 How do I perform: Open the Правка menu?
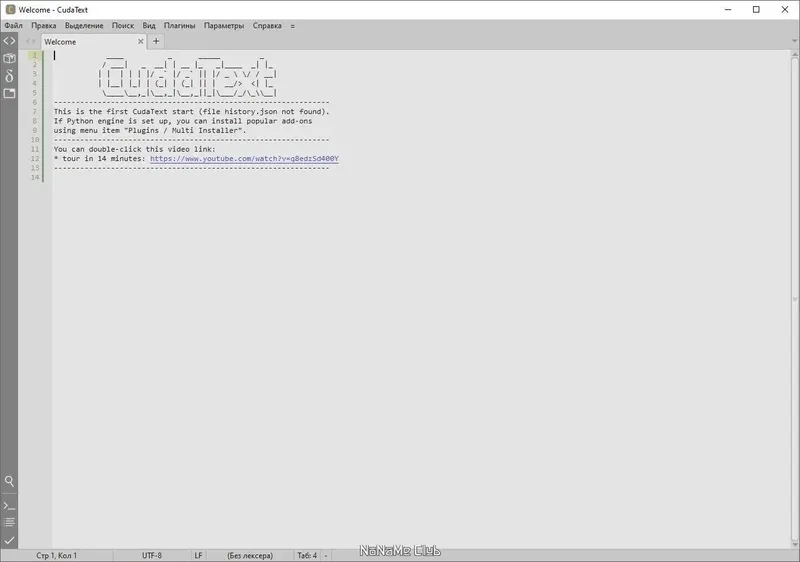coord(43,25)
